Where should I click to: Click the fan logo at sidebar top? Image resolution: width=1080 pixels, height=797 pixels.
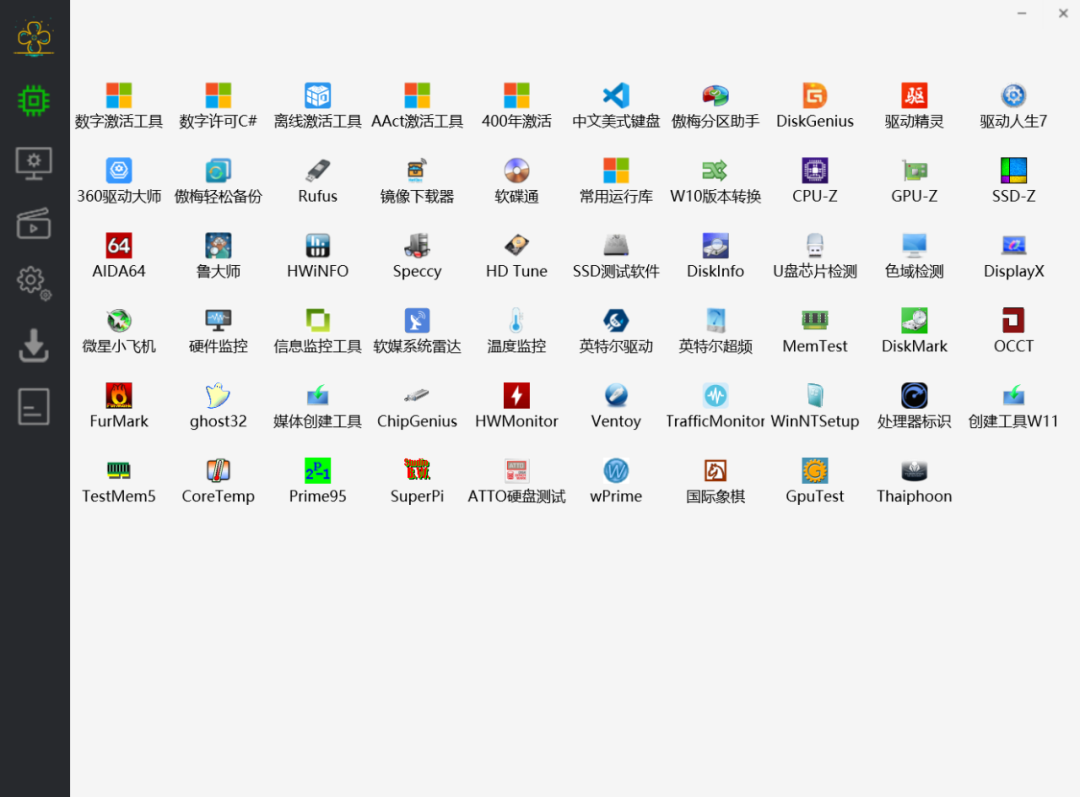coord(34,37)
